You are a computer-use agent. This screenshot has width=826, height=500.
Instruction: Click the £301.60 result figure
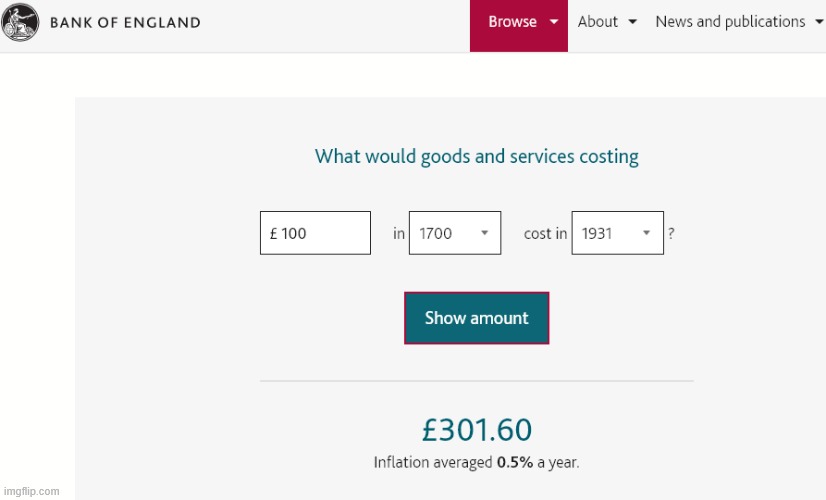click(x=477, y=430)
